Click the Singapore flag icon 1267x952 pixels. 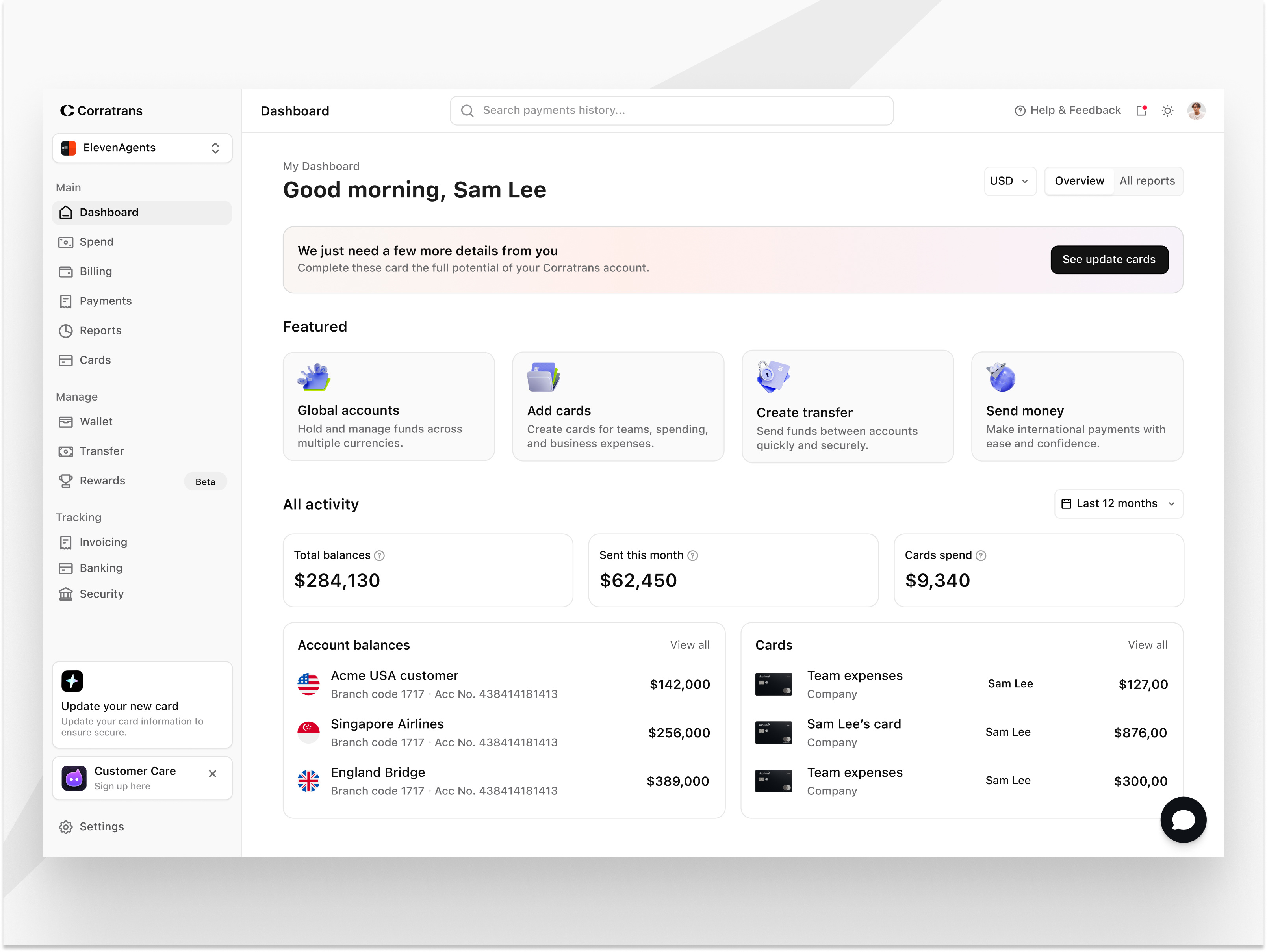click(x=308, y=733)
